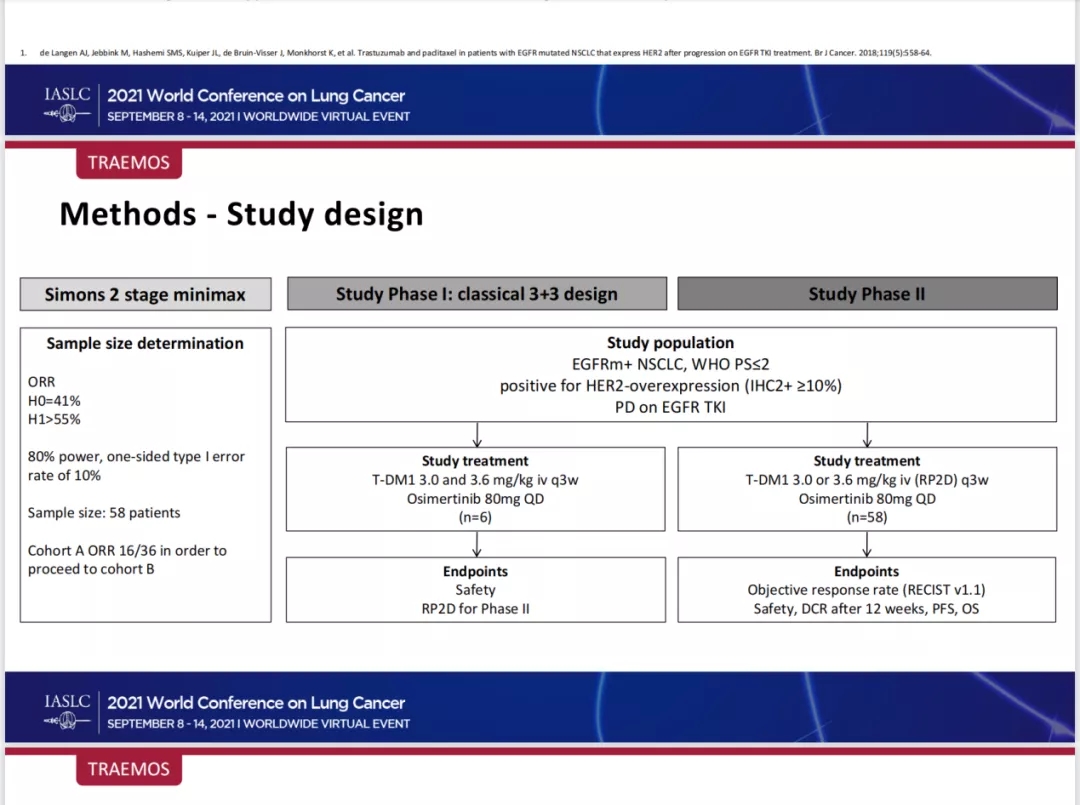Click the IASLC logo in the upper banner

click(x=67, y=105)
